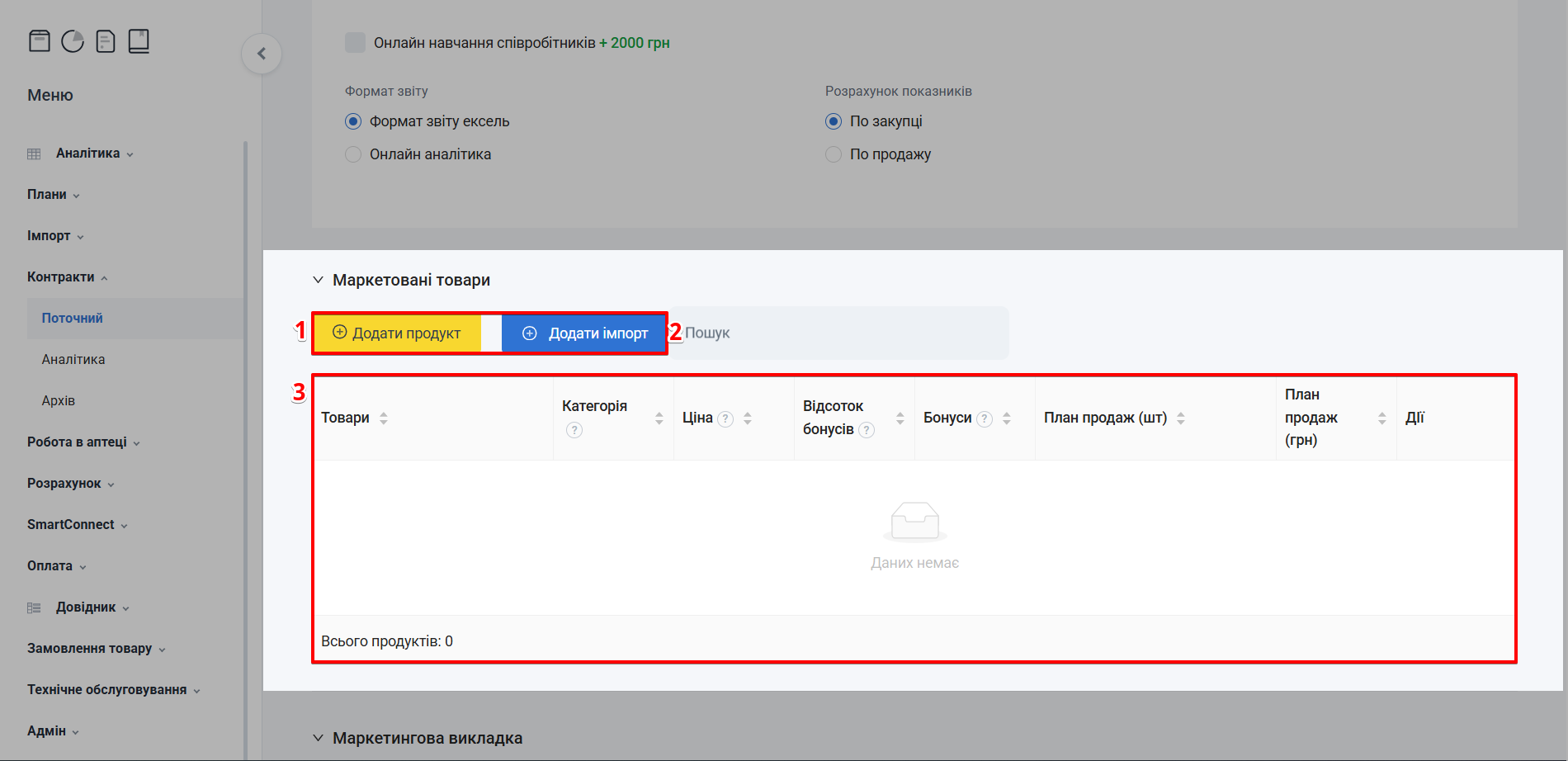The image size is (1568, 761).
Task: Click help icon next to Бонуси column
Action: click(985, 418)
